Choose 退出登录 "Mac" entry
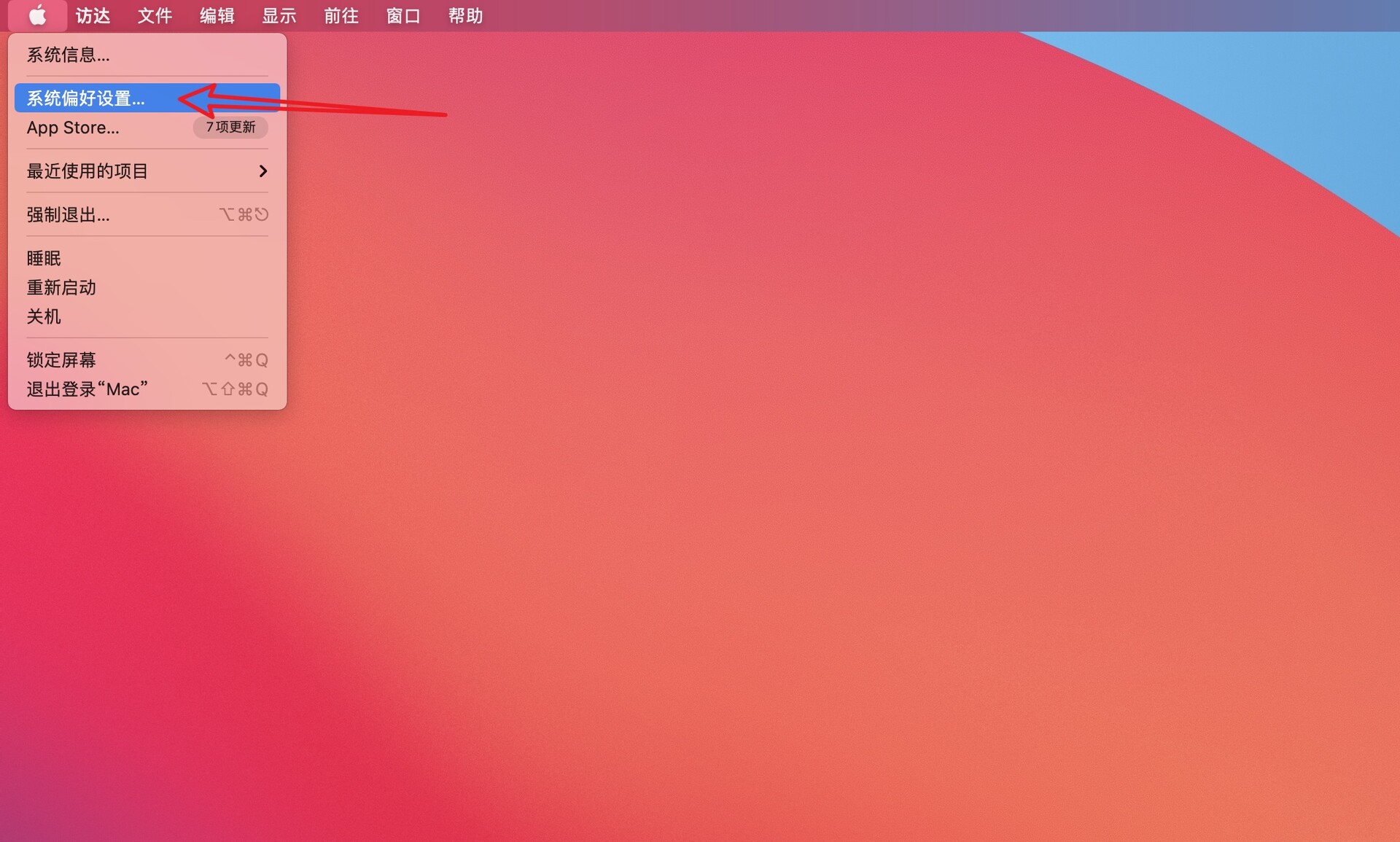This screenshot has width=1400, height=842. click(87, 389)
